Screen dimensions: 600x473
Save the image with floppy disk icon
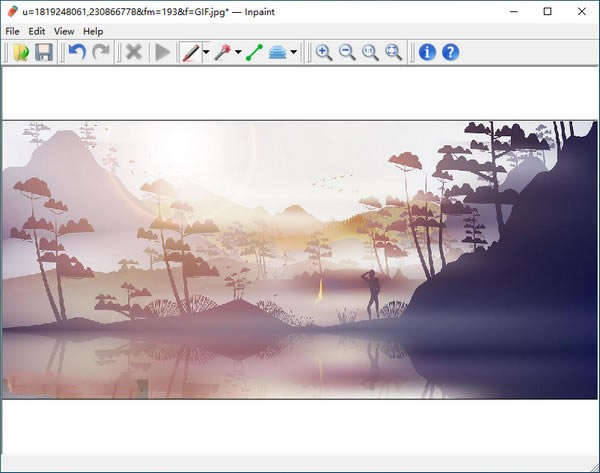[x=43, y=52]
